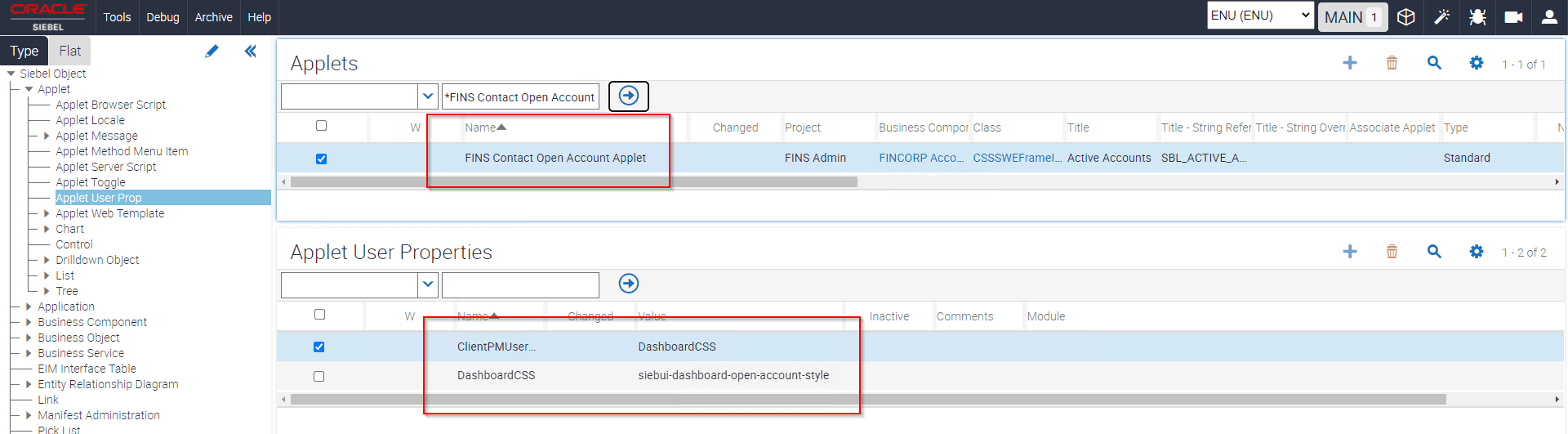Sort Applets by Name column header
Viewport: 1568px width, 434px height.
(x=485, y=128)
